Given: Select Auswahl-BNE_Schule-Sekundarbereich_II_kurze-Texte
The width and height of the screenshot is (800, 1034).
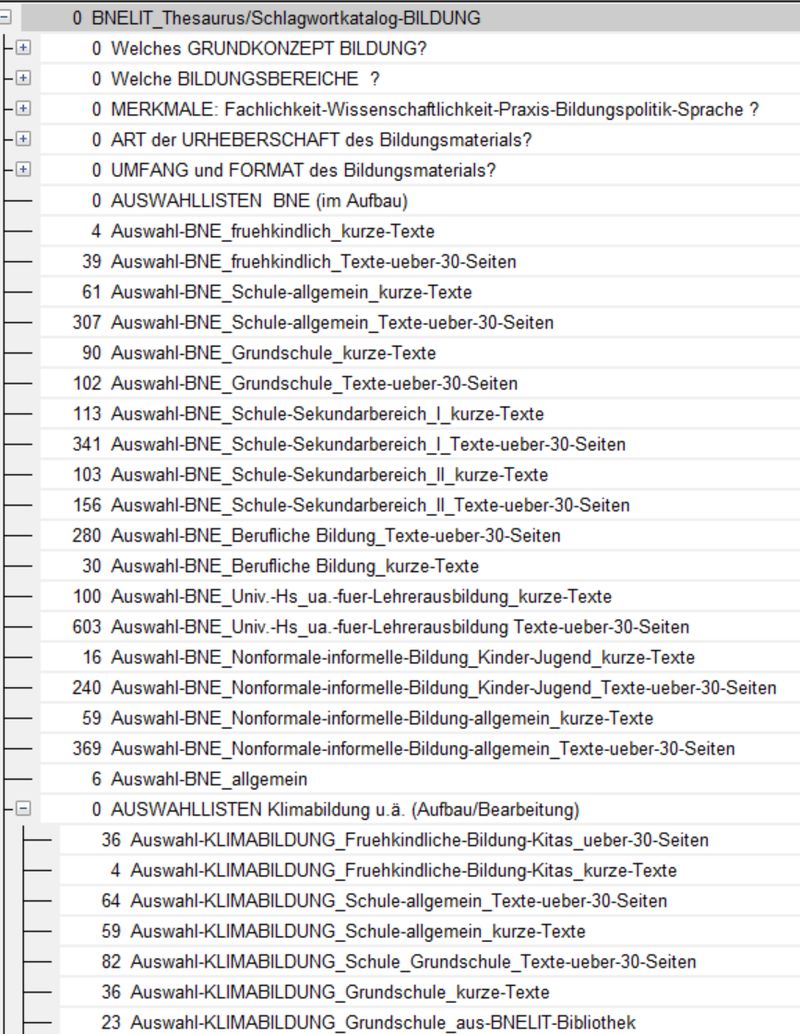Looking at the screenshot, I should click(329, 475).
